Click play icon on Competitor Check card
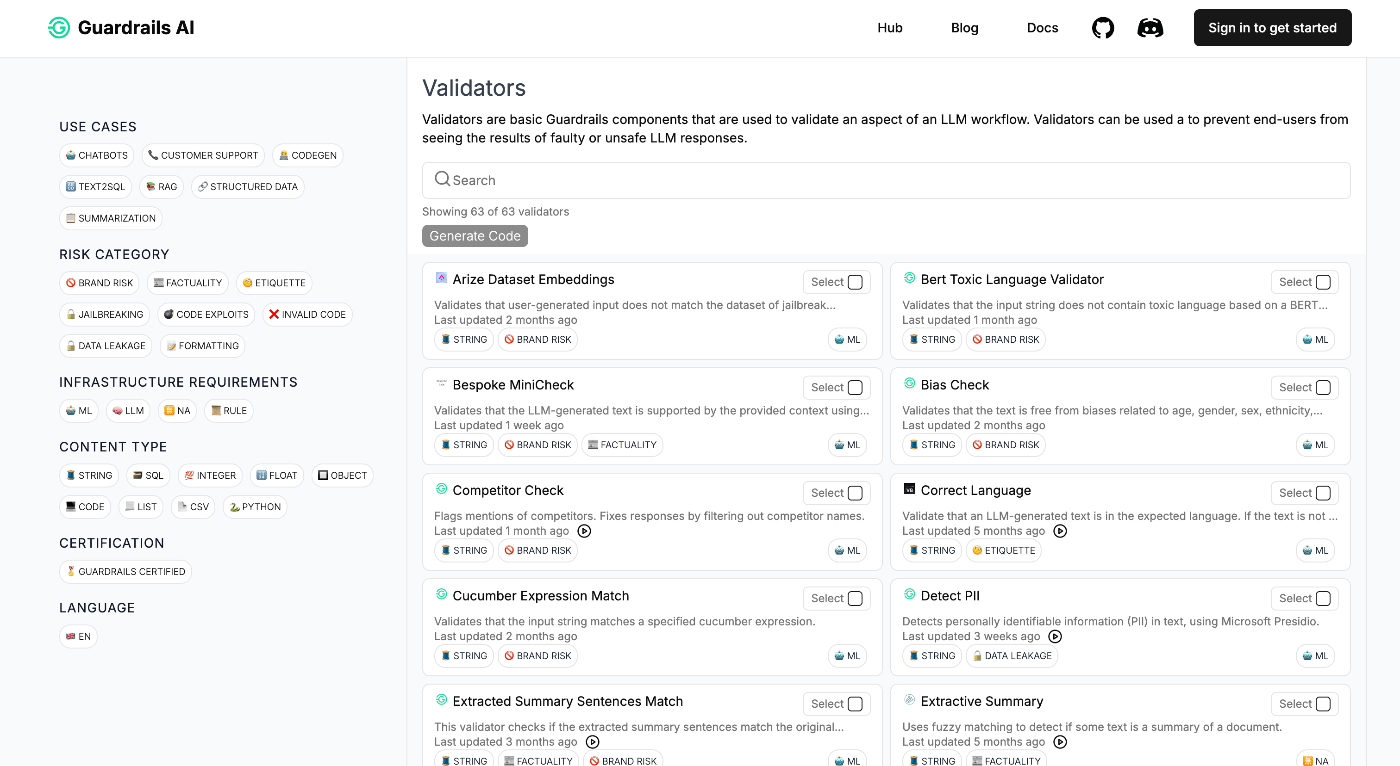The image size is (1400, 766). click(585, 531)
